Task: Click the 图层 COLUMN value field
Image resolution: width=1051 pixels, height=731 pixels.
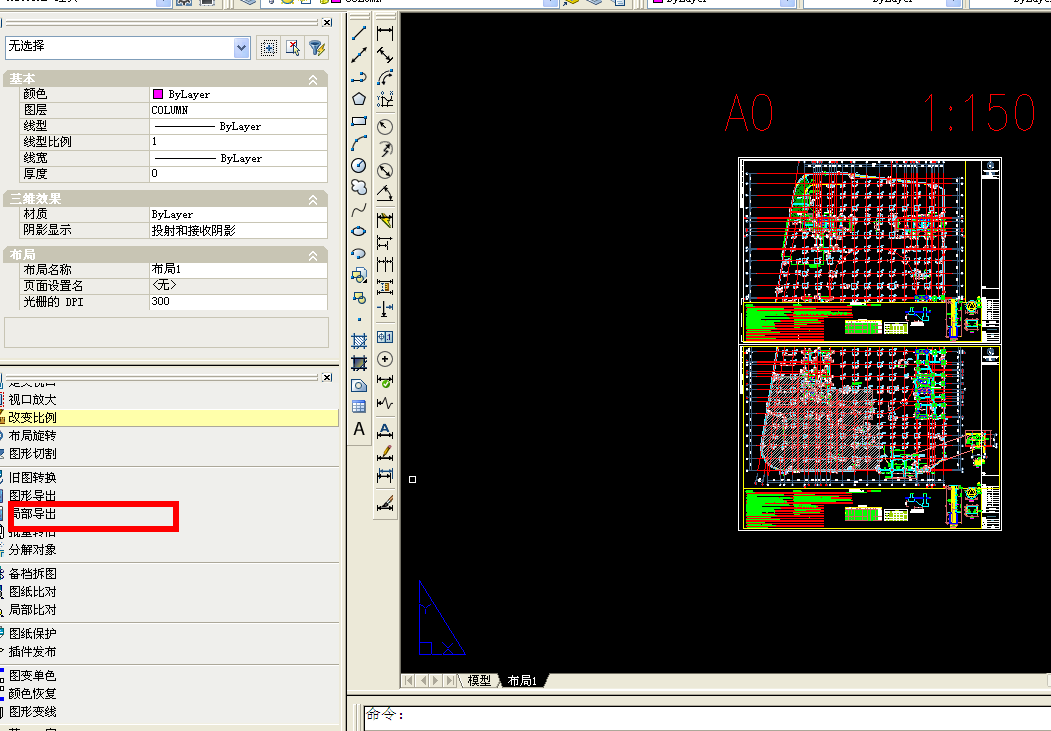Action: (x=238, y=110)
